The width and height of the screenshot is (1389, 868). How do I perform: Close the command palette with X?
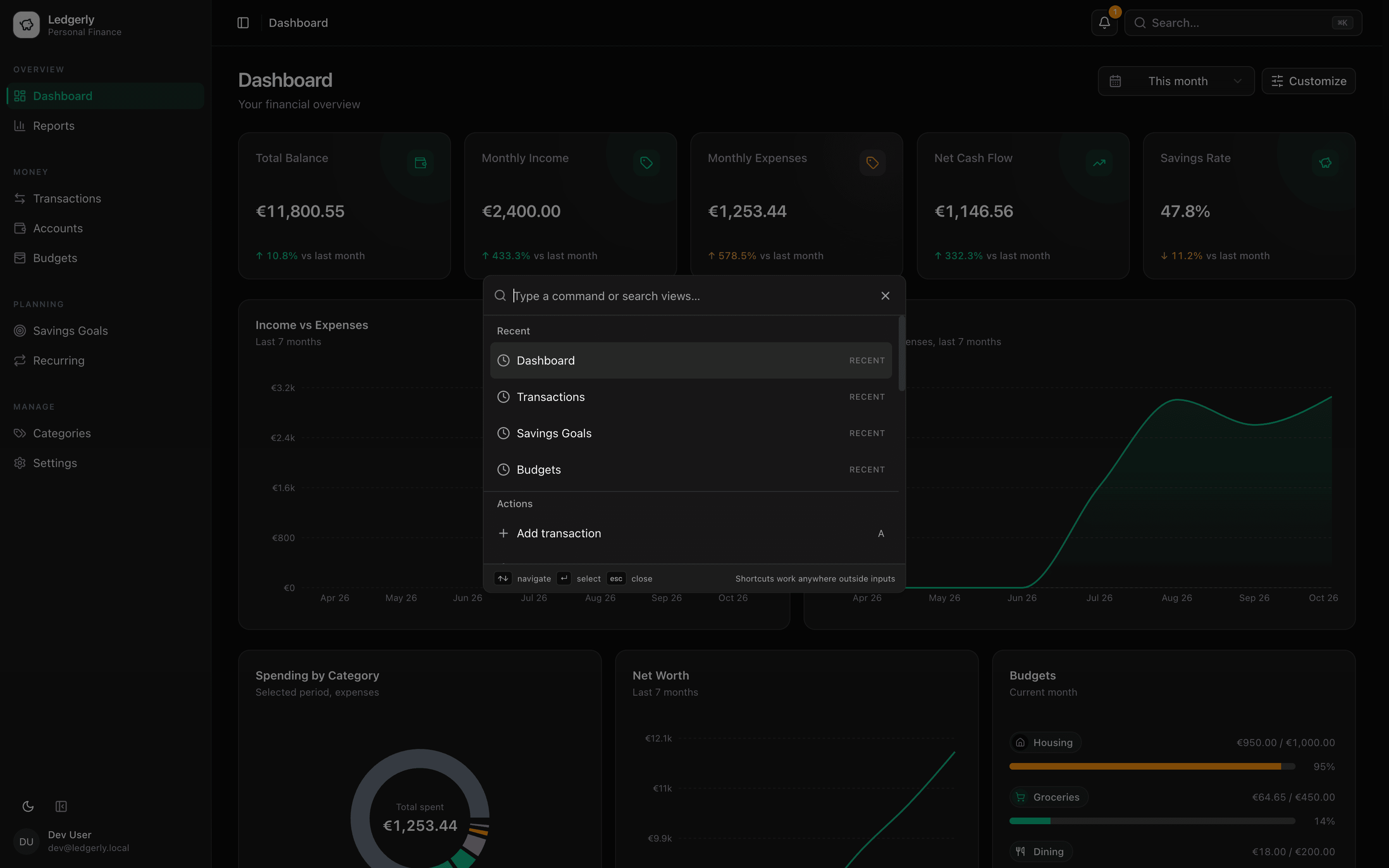click(885, 296)
